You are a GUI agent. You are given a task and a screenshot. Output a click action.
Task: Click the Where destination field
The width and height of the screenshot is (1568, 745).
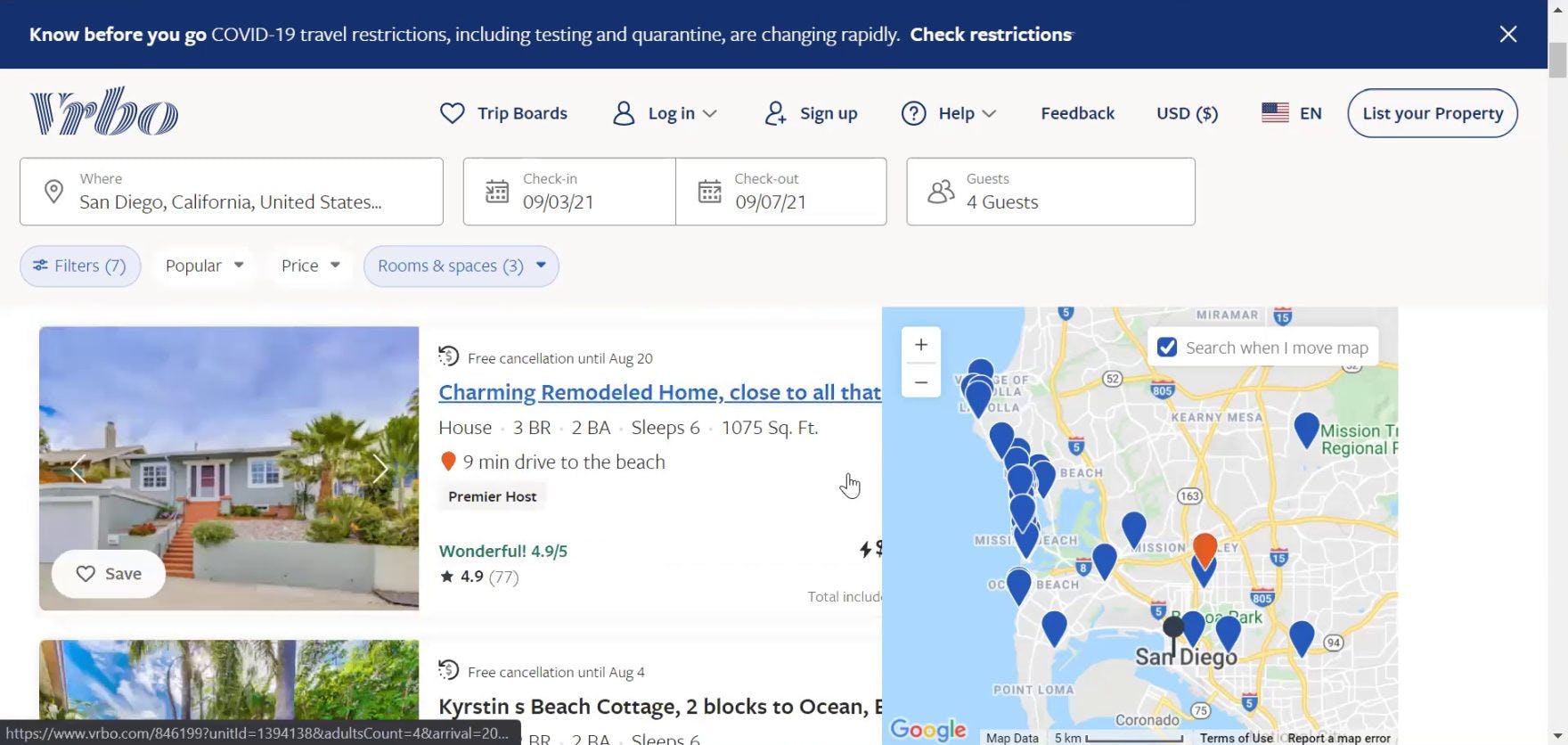(231, 192)
